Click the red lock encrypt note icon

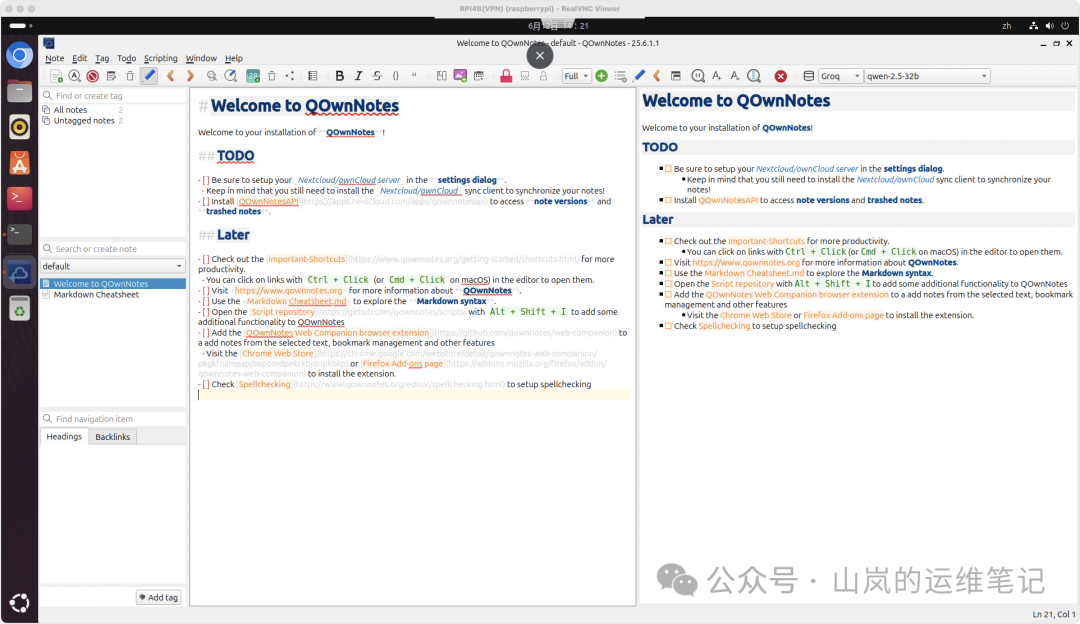click(x=506, y=76)
